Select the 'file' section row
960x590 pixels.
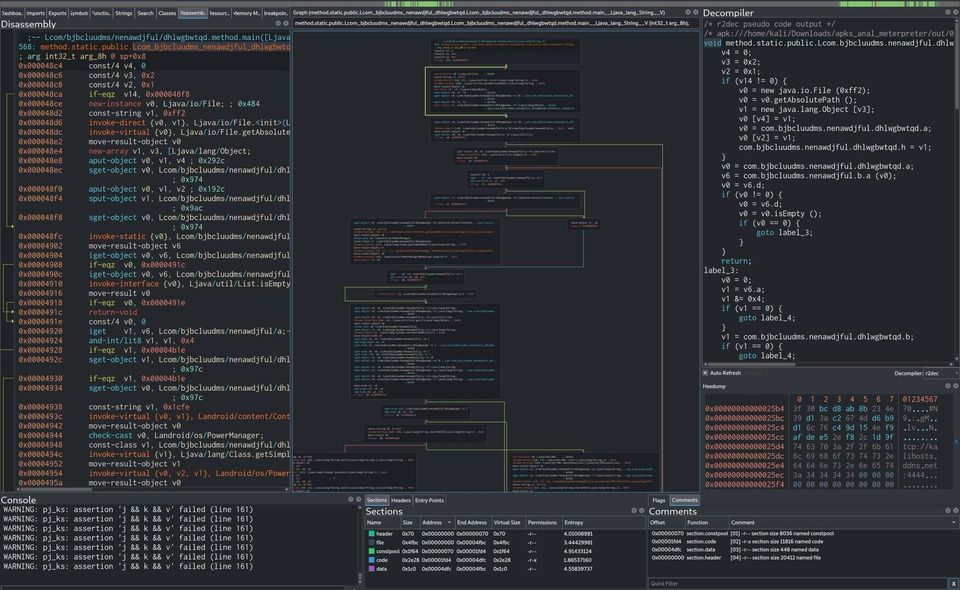pos(505,542)
